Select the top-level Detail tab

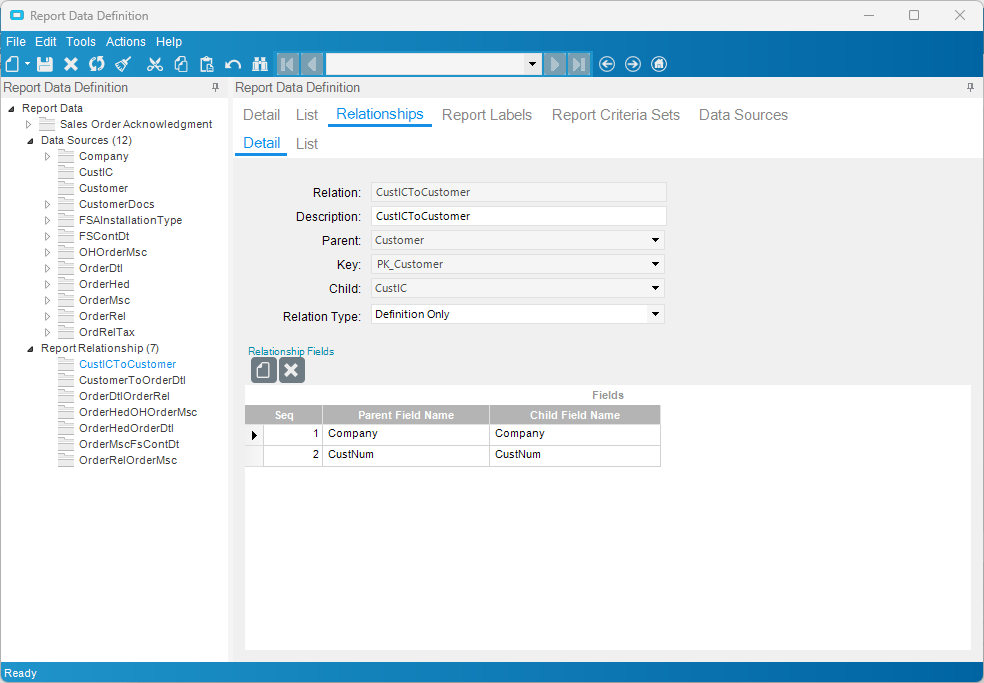[x=261, y=115]
